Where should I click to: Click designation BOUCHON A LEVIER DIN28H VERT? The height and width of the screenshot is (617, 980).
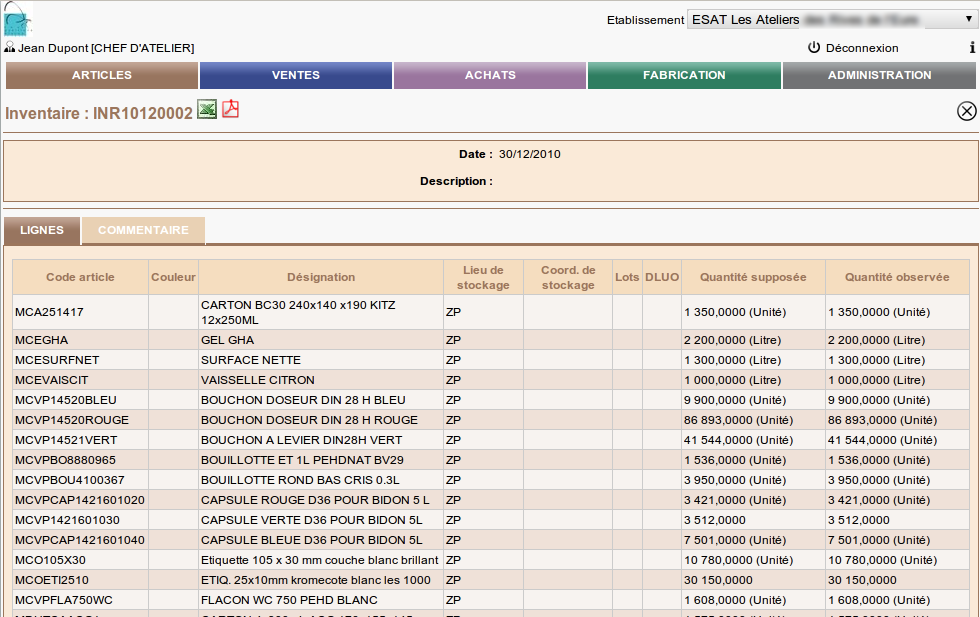301,440
